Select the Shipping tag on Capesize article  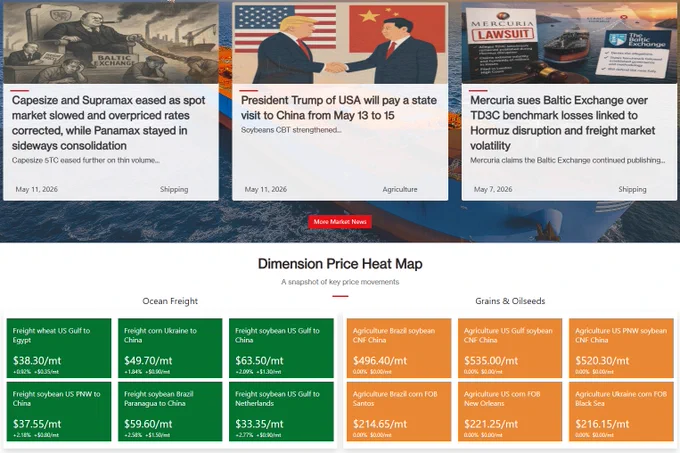point(174,189)
